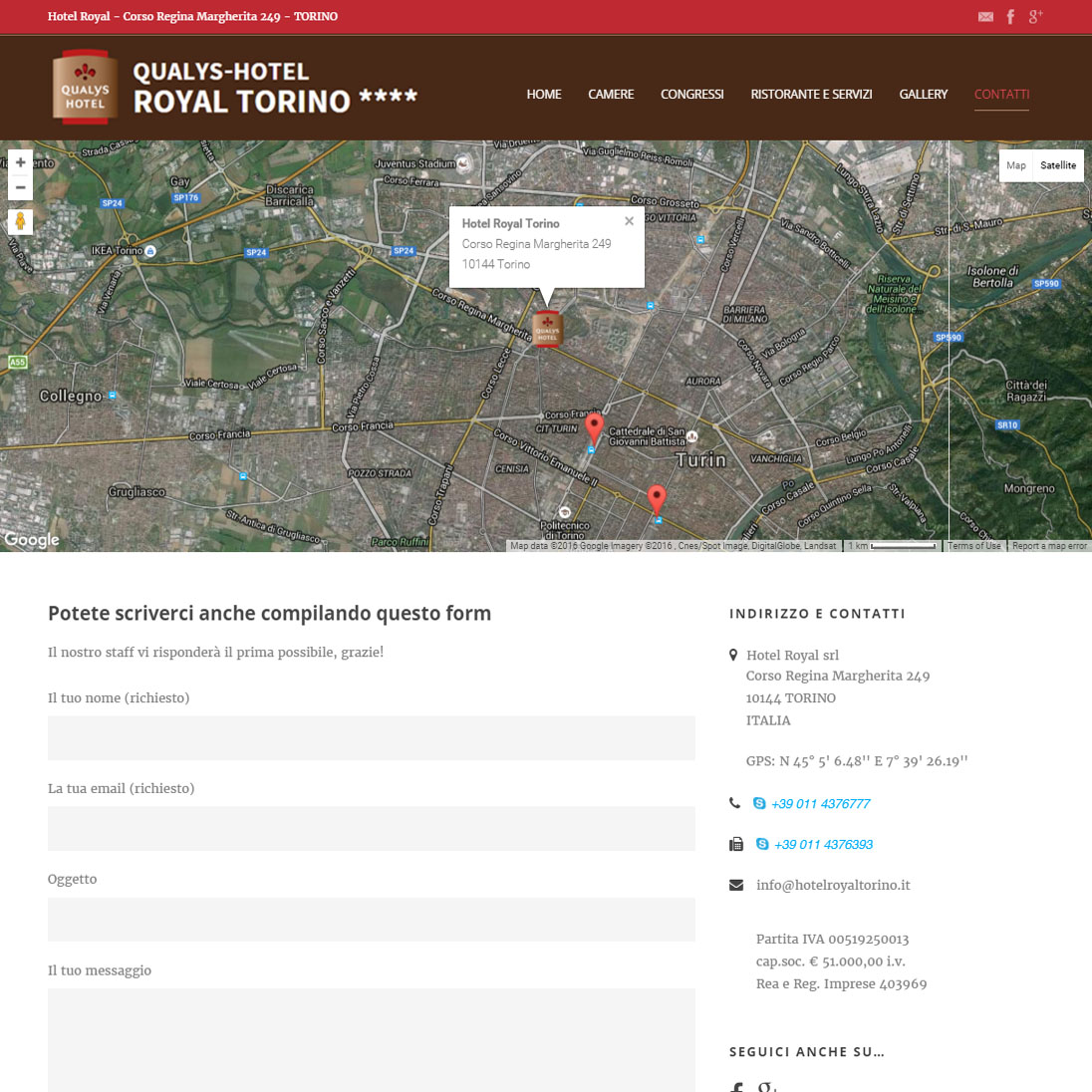Click the 'INDIRIZZO E CONTATTI' heading

817,614
